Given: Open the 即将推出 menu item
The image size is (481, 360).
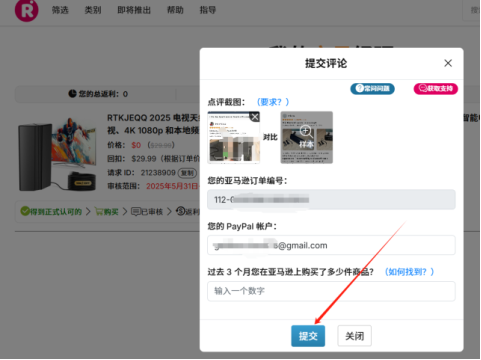Looking at the screenshot, I should point(134,10).
